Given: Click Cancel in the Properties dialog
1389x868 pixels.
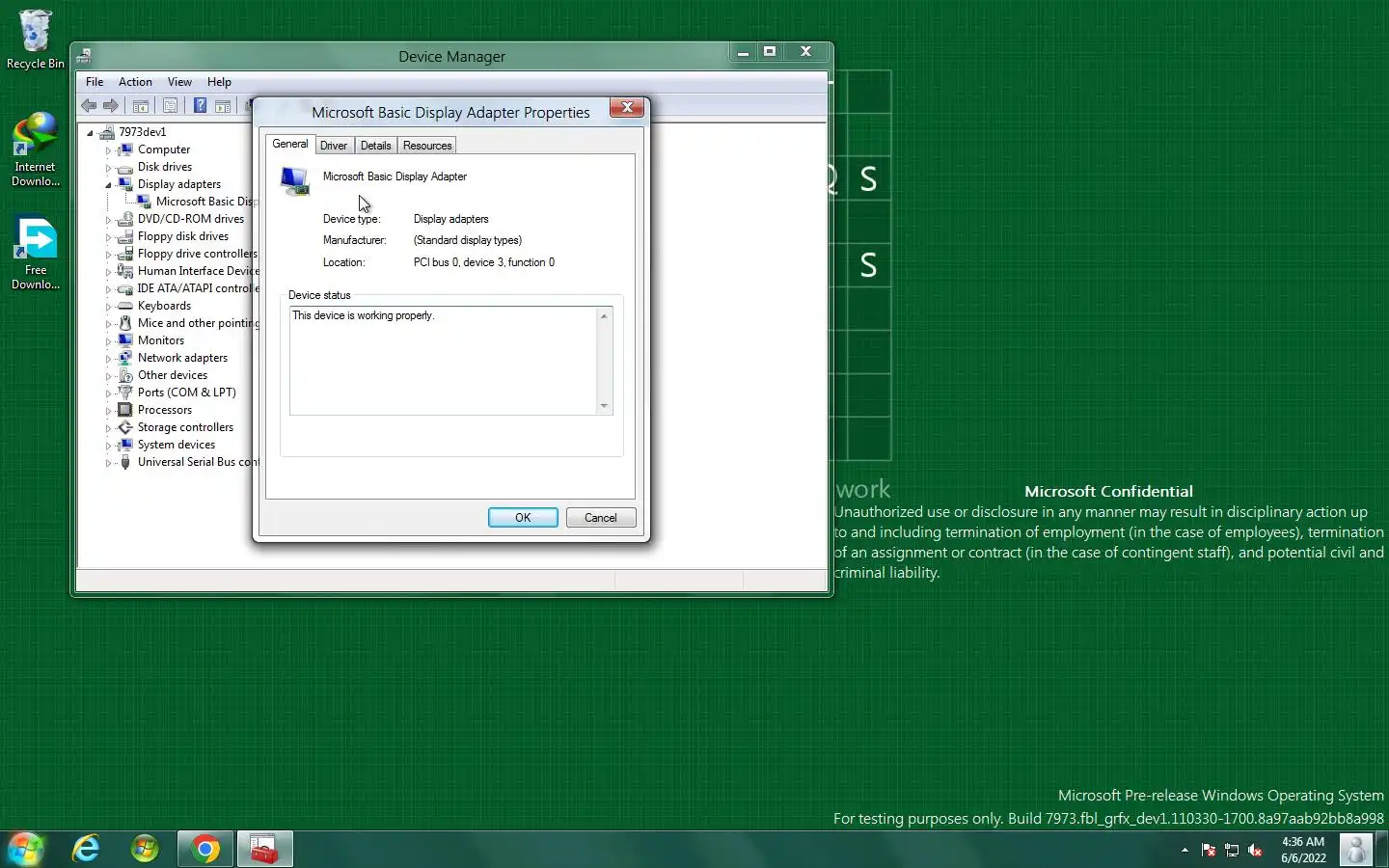Looking at the screenshot, I should tap(600, 518).
